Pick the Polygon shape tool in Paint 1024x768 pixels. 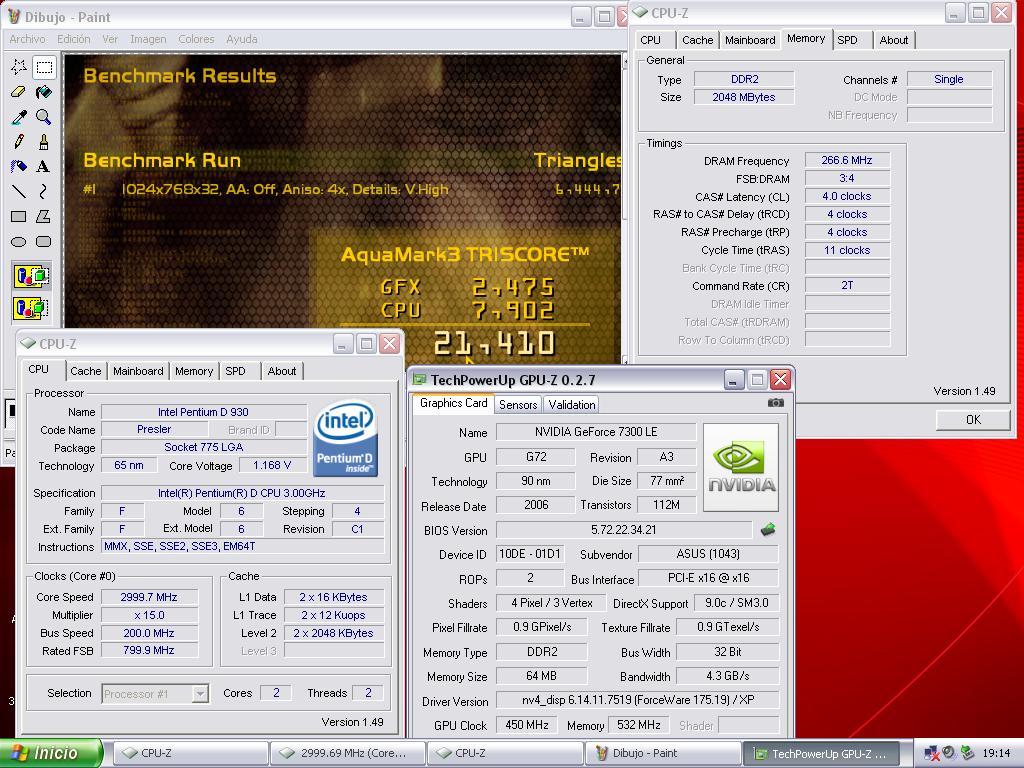tap(44, 216)
